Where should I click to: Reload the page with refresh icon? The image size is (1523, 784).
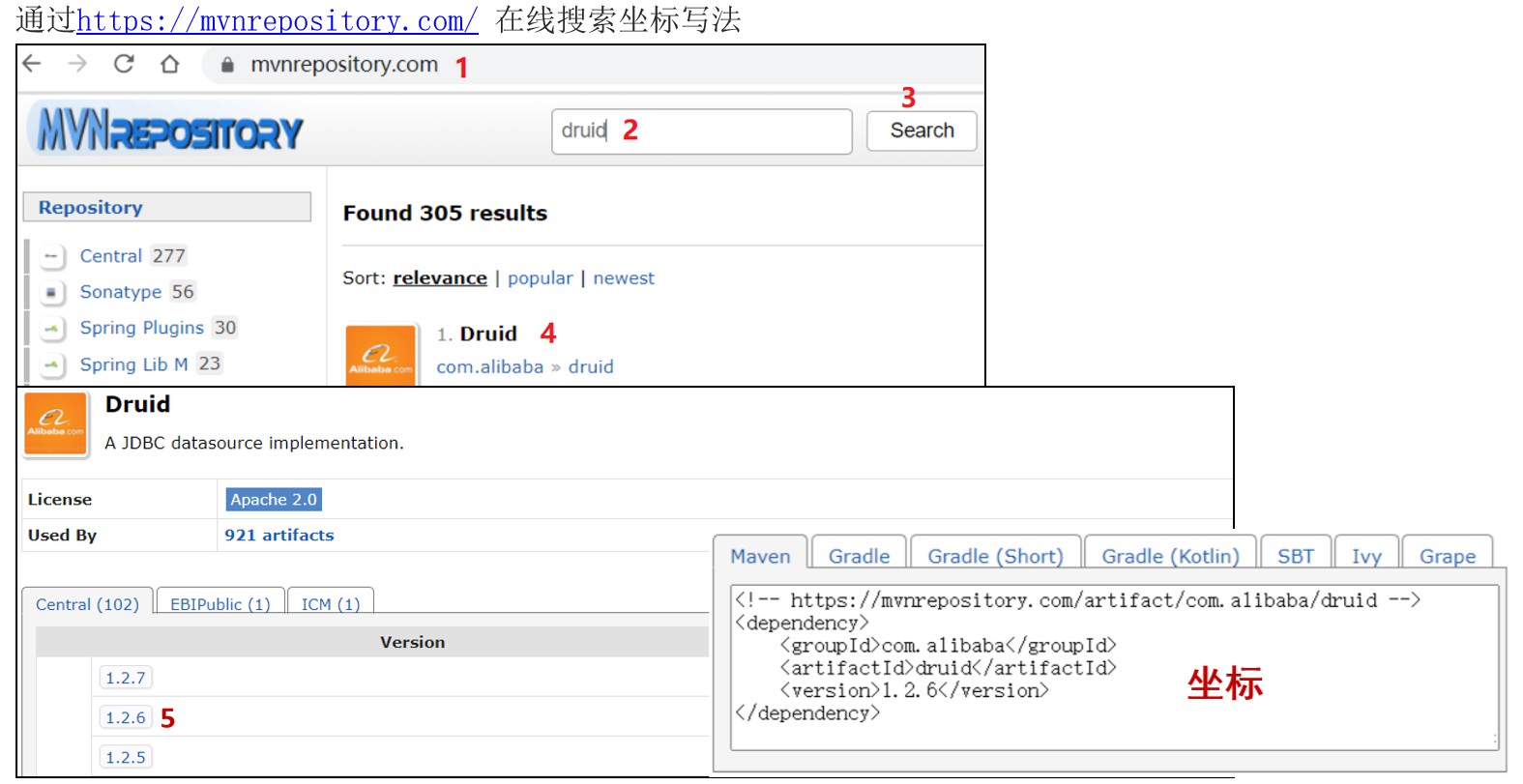pos(124,64)
